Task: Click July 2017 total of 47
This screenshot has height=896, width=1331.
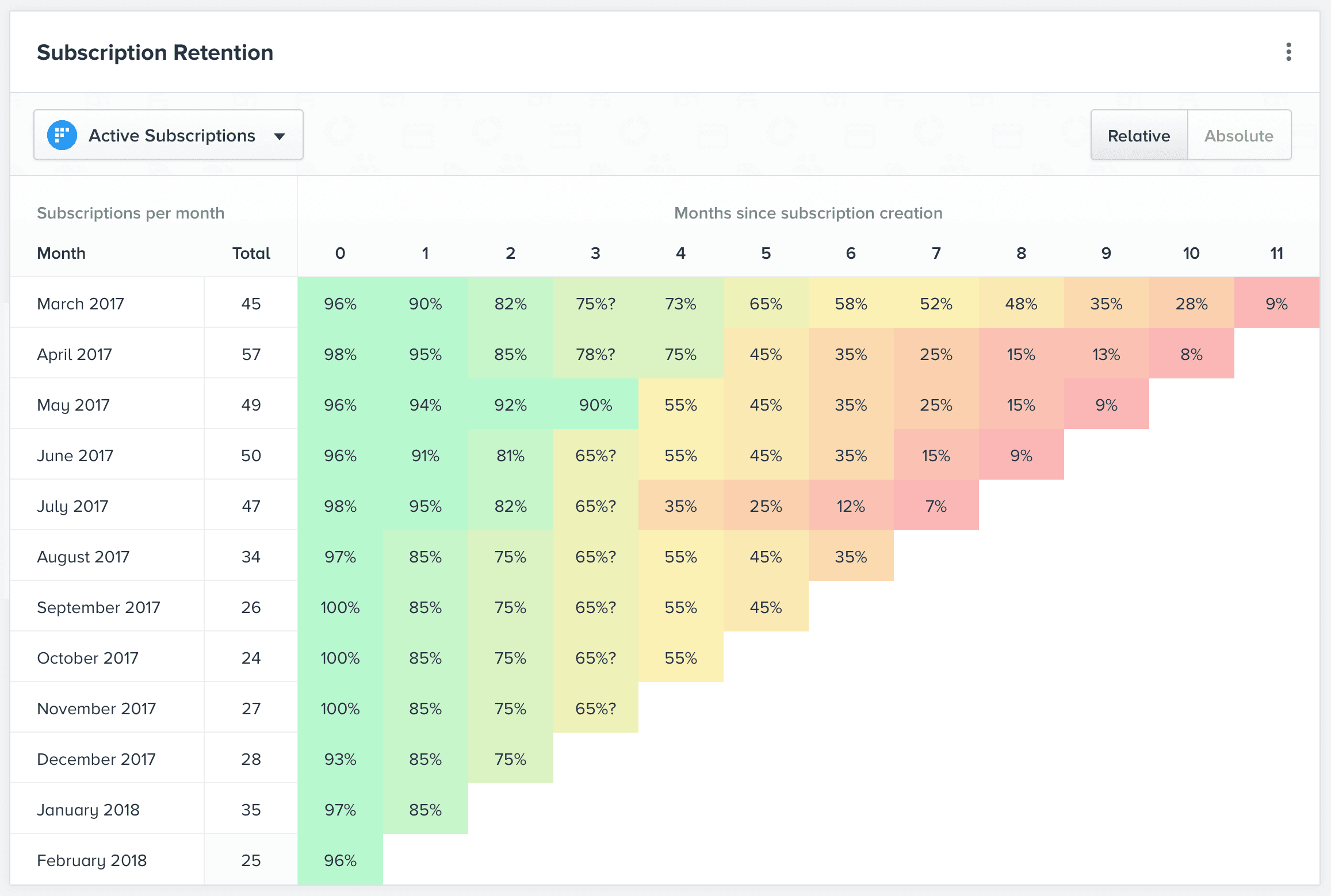Action: 251,506
